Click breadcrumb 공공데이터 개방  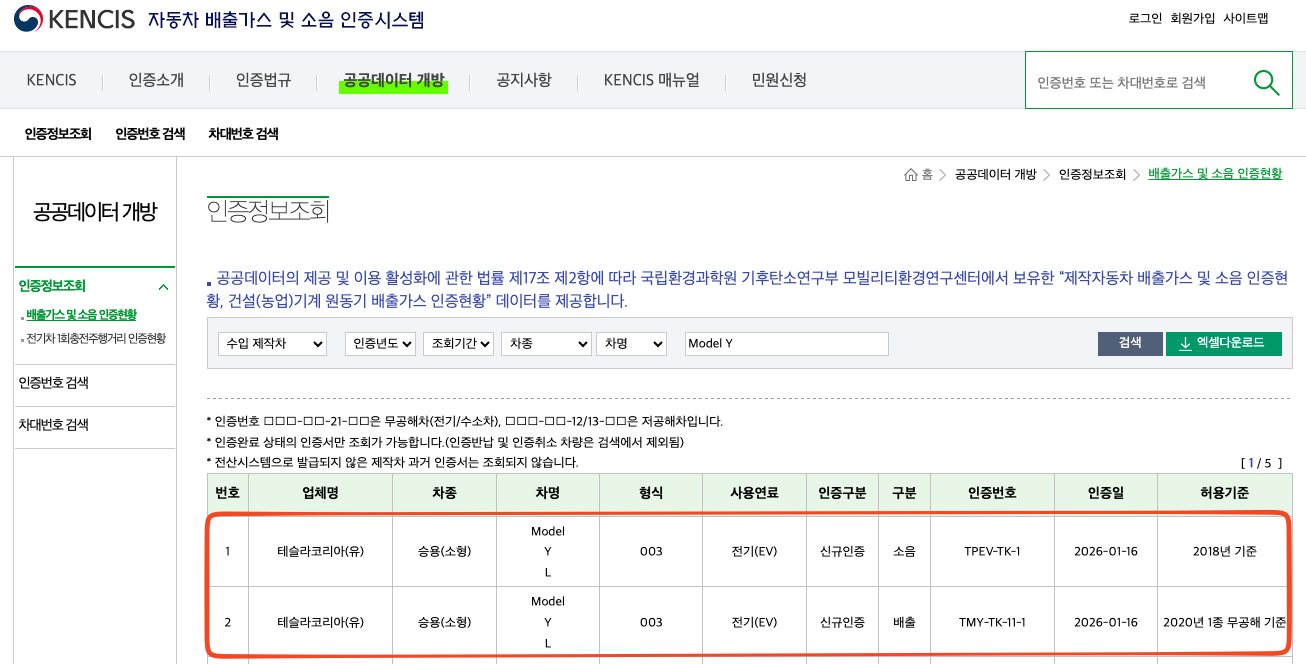pyautogui.click(x=995, y=174)
